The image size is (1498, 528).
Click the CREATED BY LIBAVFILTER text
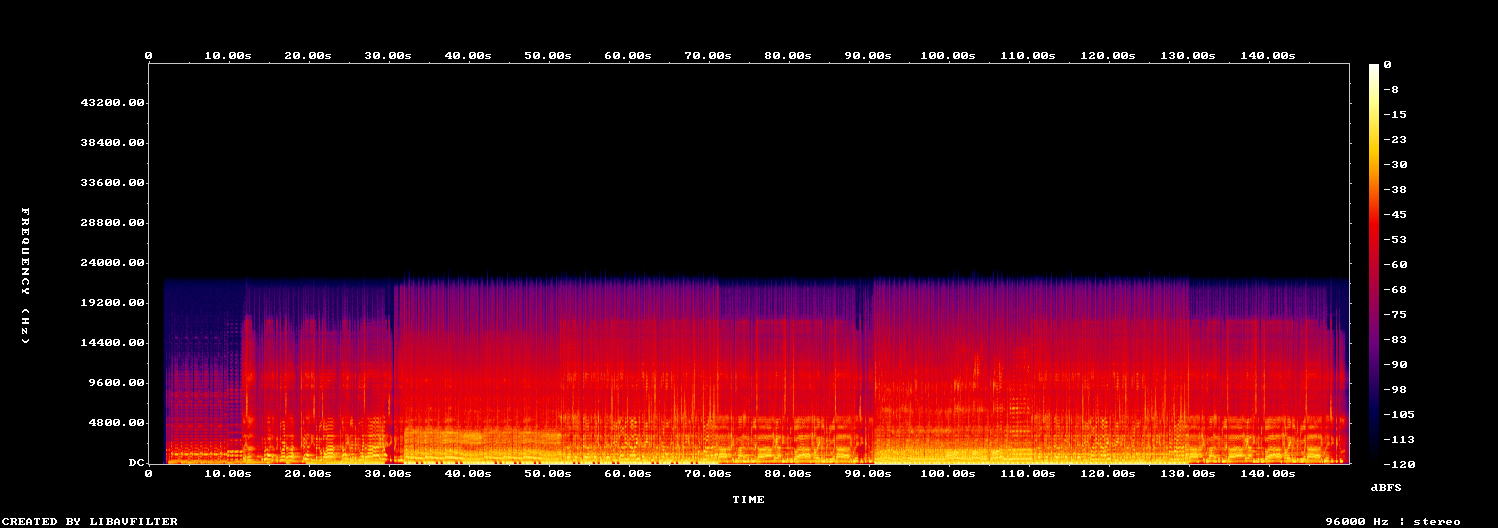click(x=89, y=521)
